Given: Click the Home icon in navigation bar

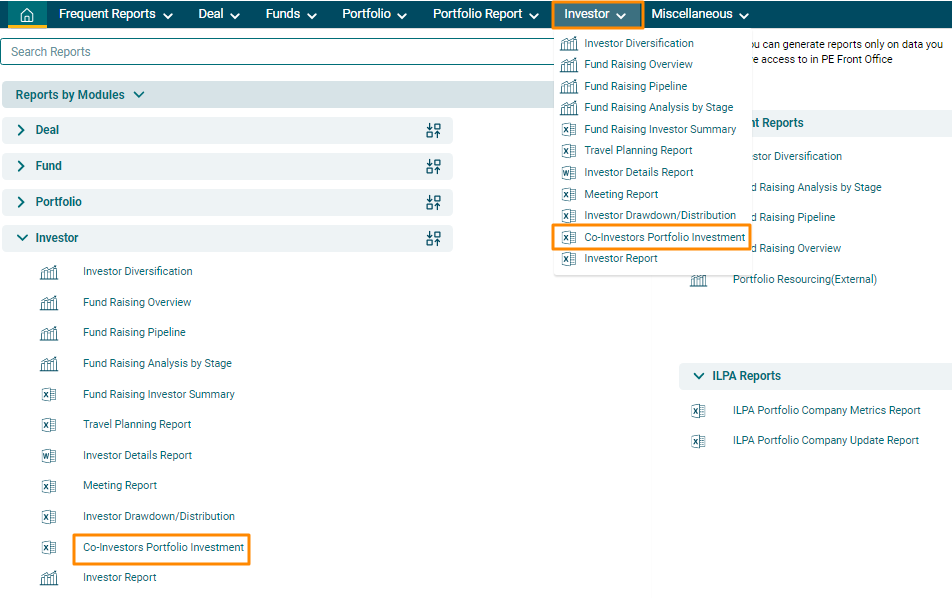Looking at the screenshot, I should pyautogui.click(x=27, y=15).
